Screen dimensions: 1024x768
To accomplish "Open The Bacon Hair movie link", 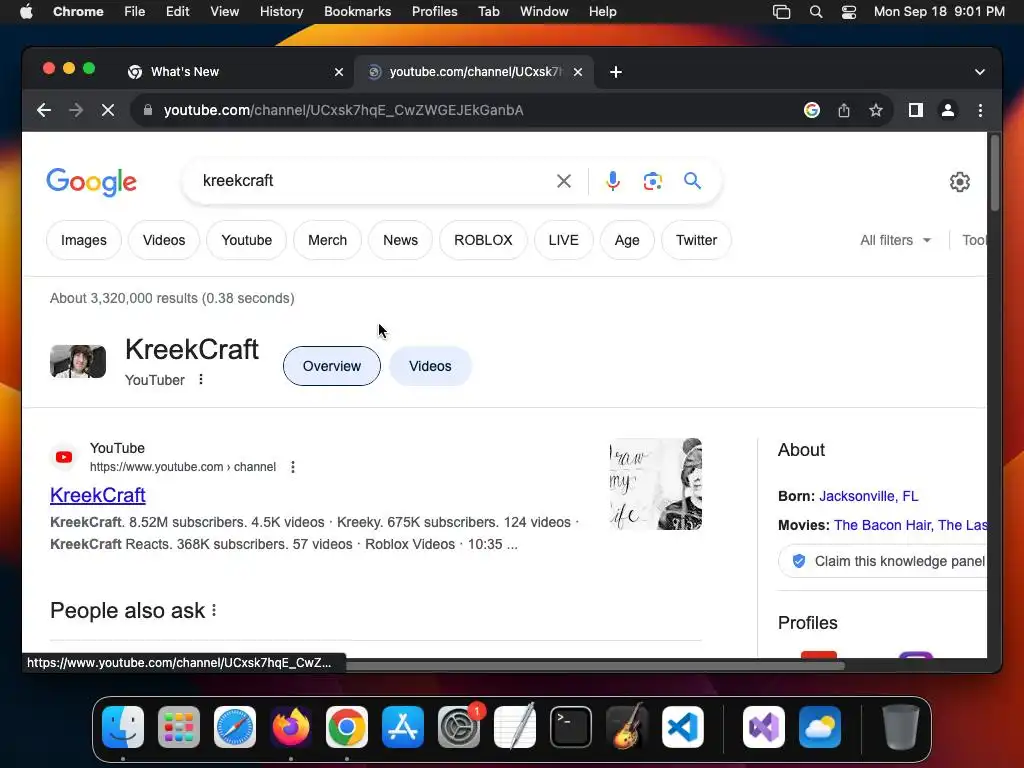I will [x=884, y=525].
